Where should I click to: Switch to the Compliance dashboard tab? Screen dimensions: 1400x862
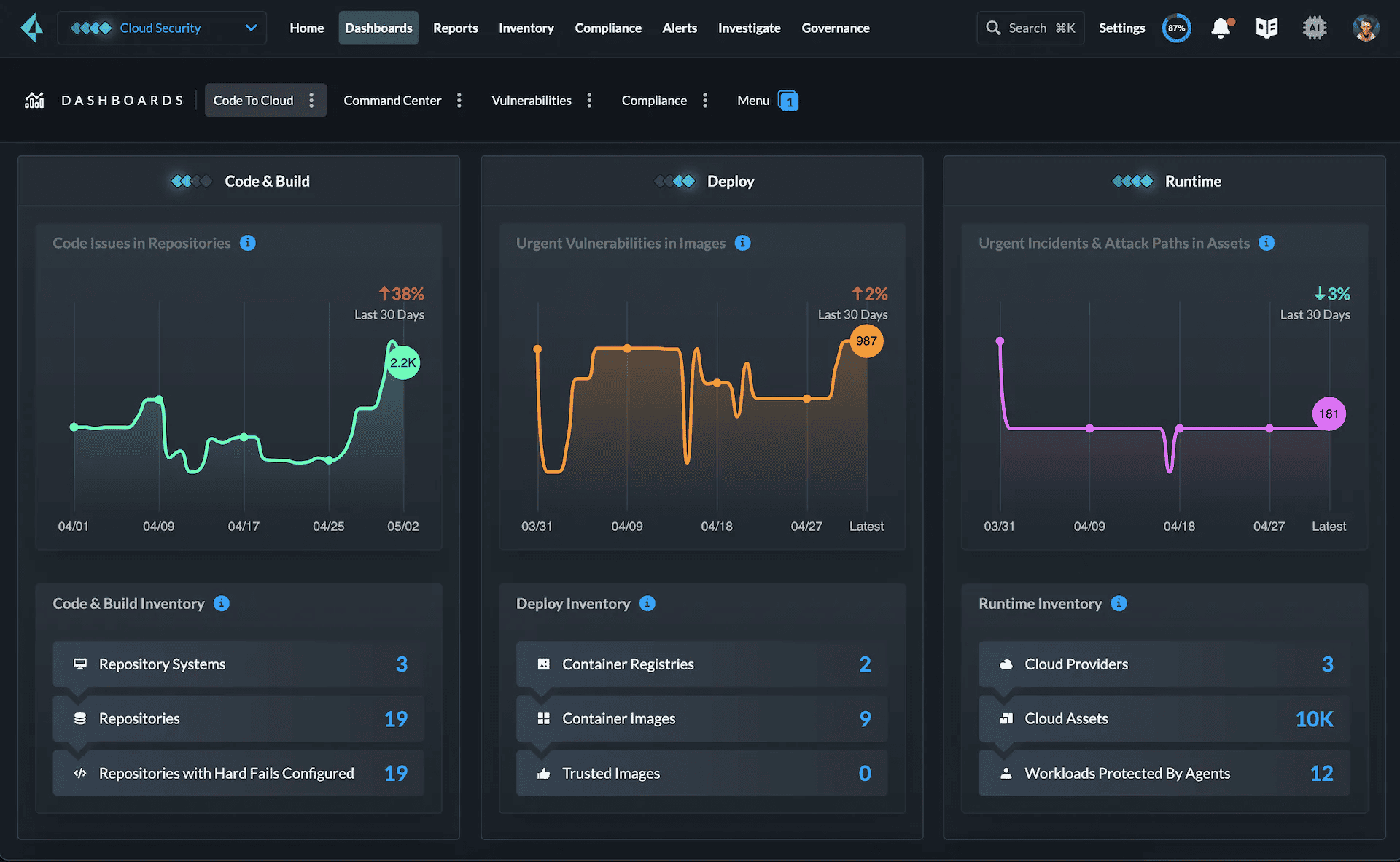pyautogui.click(x=654, y=101)
